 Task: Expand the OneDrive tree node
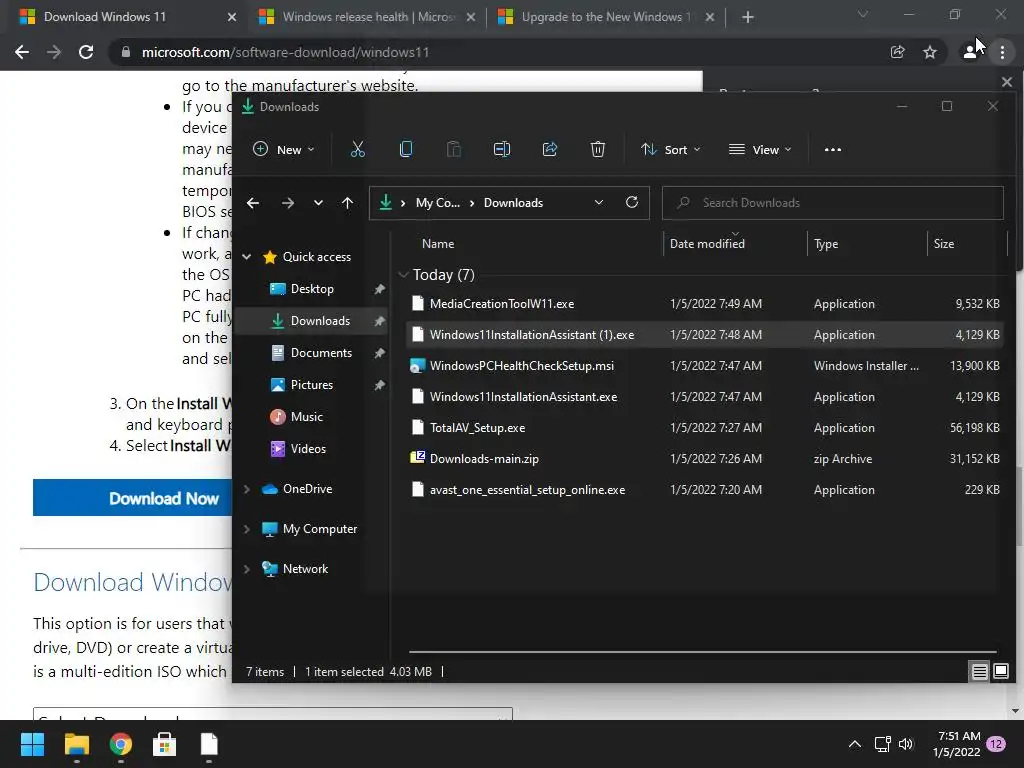[247, 488]
